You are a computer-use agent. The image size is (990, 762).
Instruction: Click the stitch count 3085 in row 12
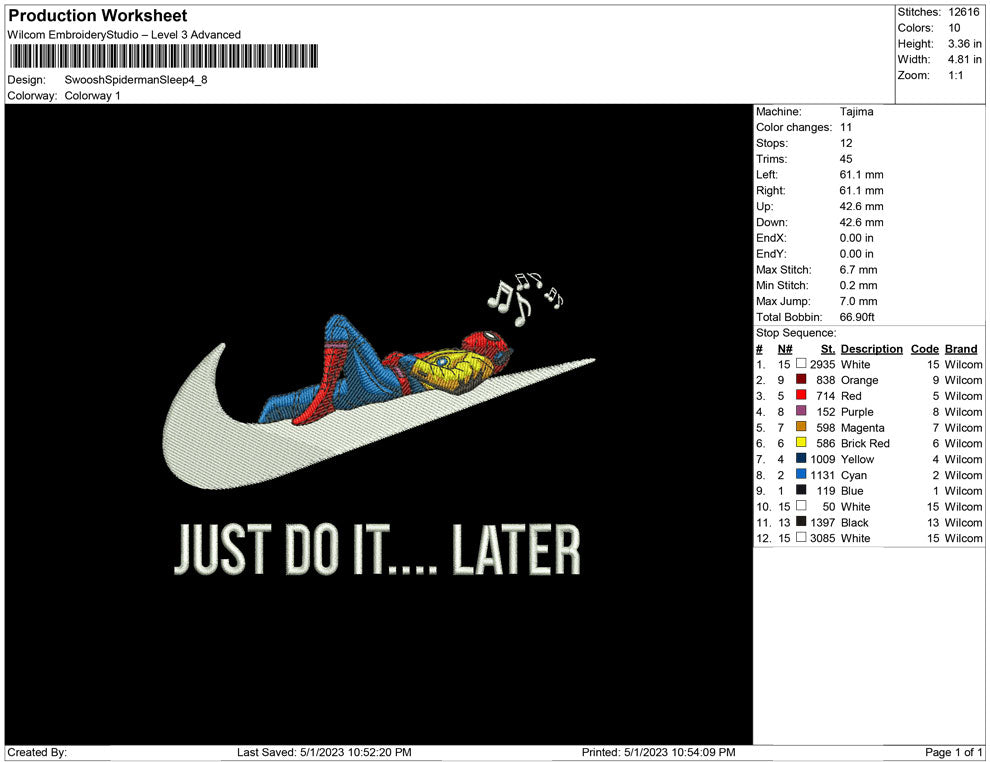pos(823,537)
